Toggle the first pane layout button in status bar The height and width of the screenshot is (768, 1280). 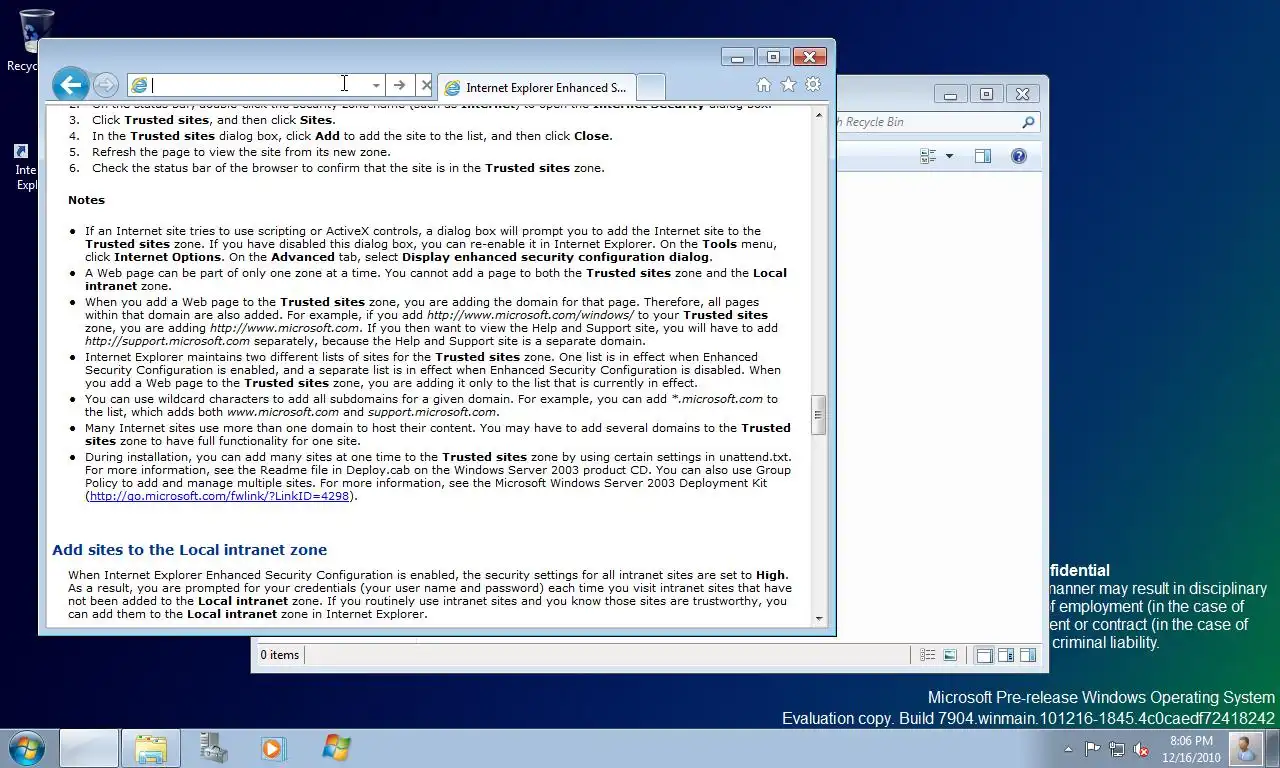coord(984,656)
